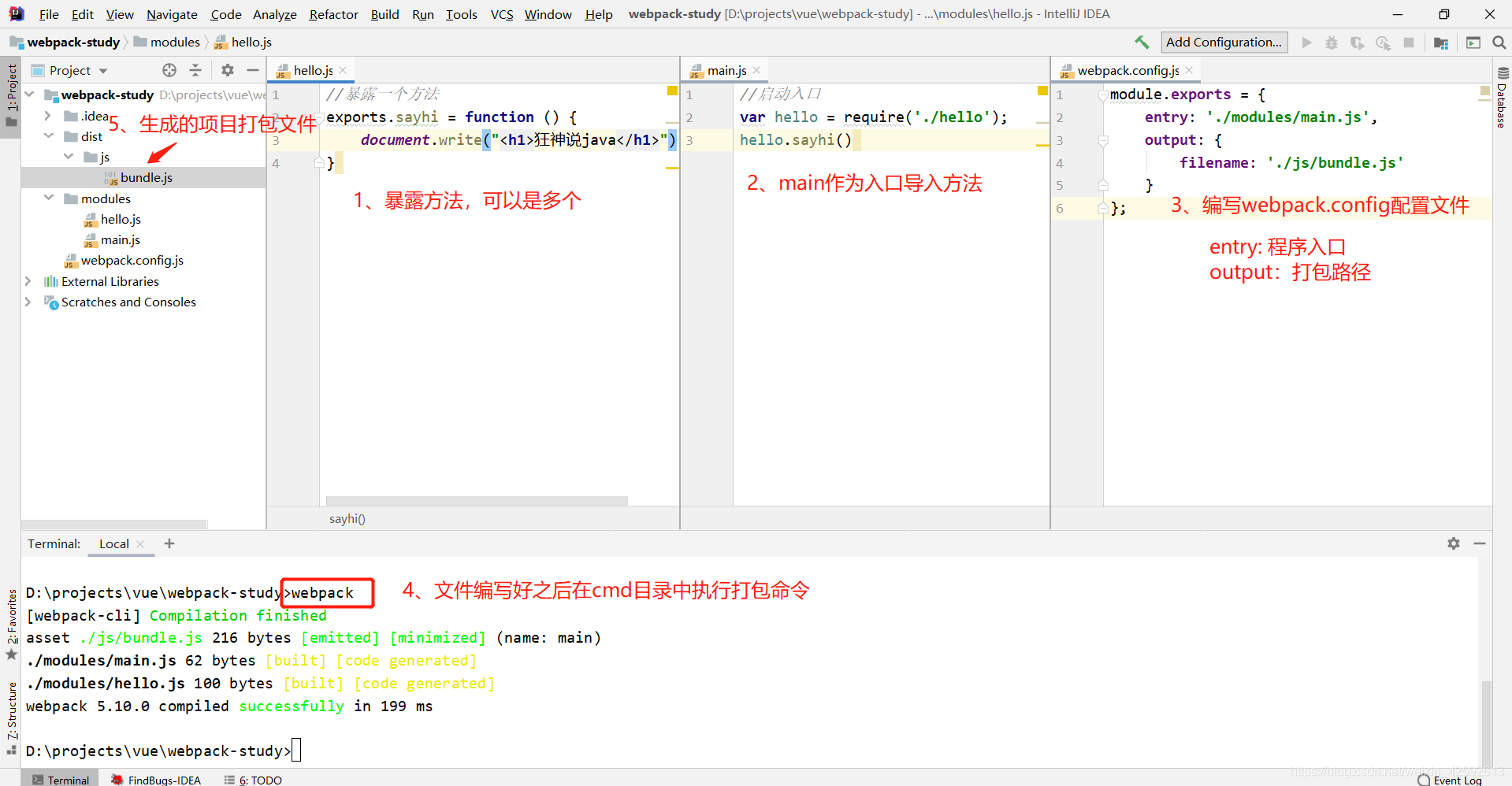
Task: Click hello.js editor horizontal scrollbar
Action: 477,501
